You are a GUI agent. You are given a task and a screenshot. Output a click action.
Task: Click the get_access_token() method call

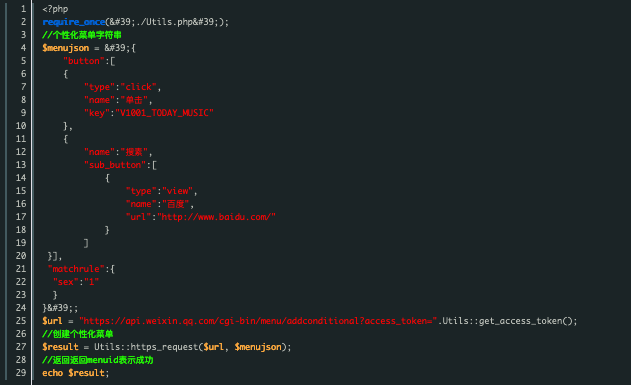point(526,321)
